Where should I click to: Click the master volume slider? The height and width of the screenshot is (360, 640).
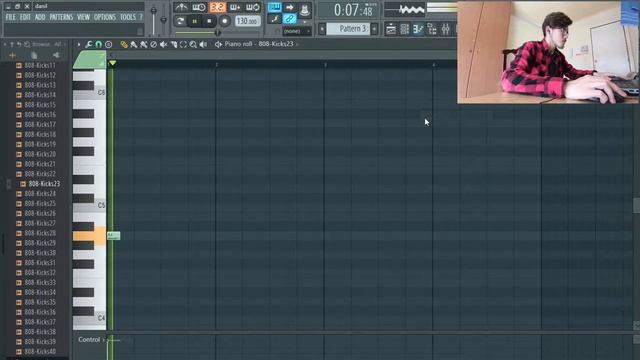point(153,20)
